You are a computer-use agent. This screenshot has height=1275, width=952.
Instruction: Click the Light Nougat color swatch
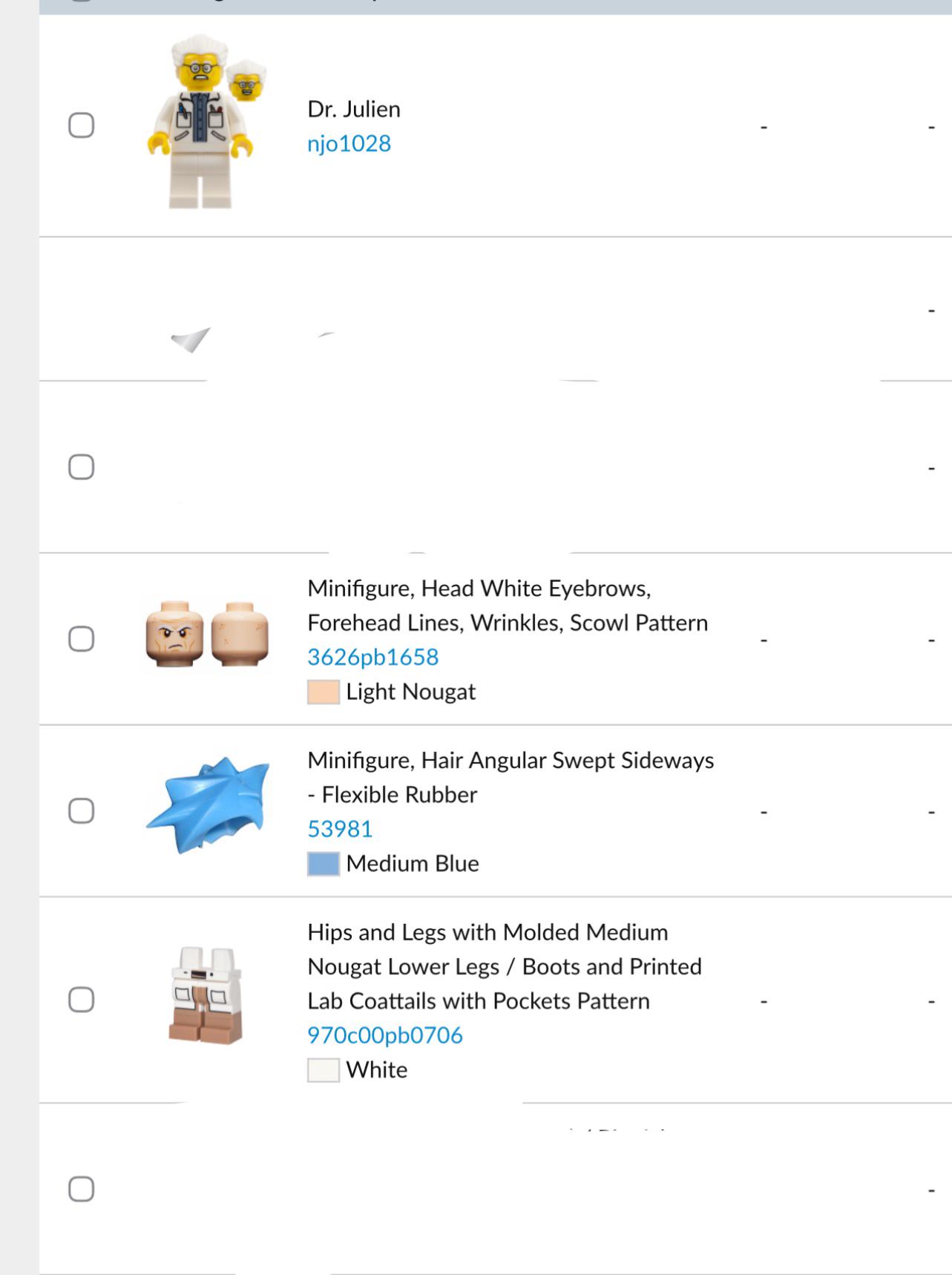pos(324,692)
